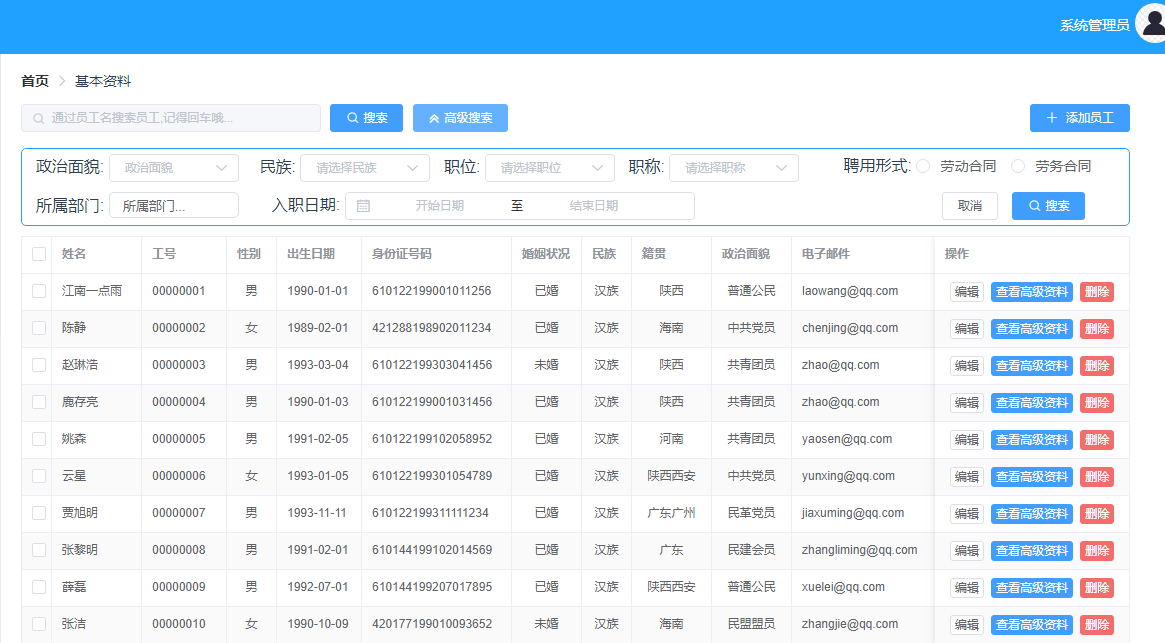The image size is (1165, 643).
Task: Collapse the 高级搜索 advanced search panel
Action: (x=460, y=118)
